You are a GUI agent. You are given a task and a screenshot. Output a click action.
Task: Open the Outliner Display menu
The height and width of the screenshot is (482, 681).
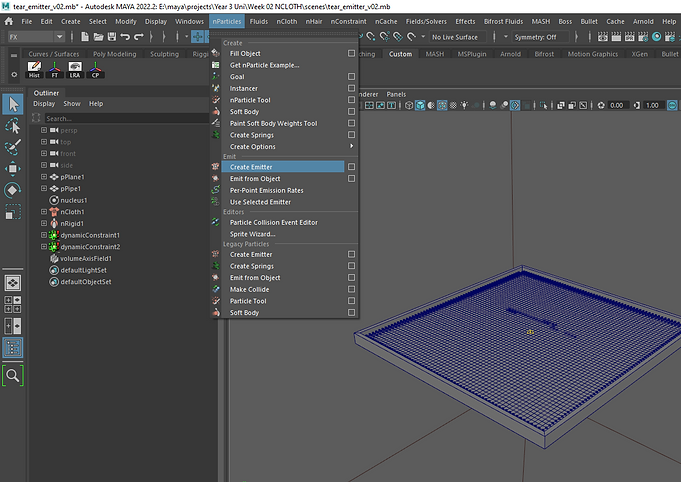click(x=44, y=104)
